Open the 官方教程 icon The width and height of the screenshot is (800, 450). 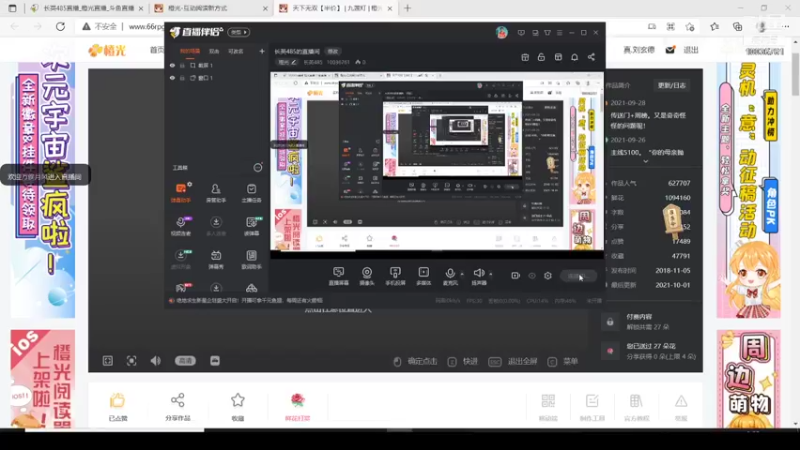point(636,401)
